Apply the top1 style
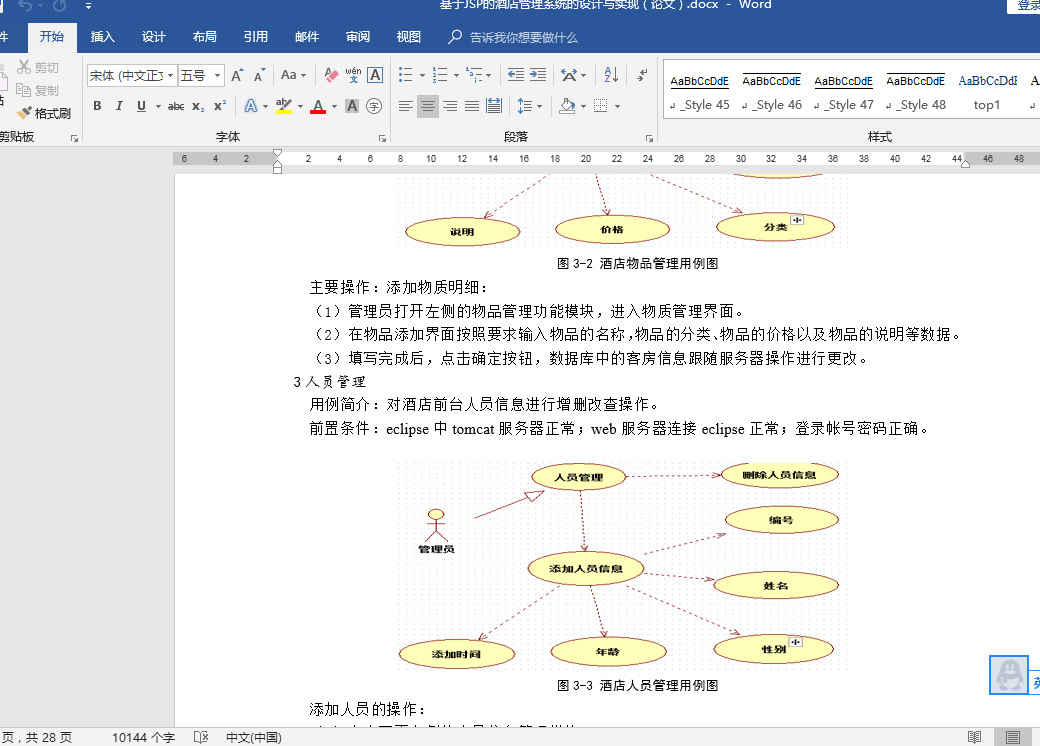This screenshot has width=1040, height=746. pos(987,92)
